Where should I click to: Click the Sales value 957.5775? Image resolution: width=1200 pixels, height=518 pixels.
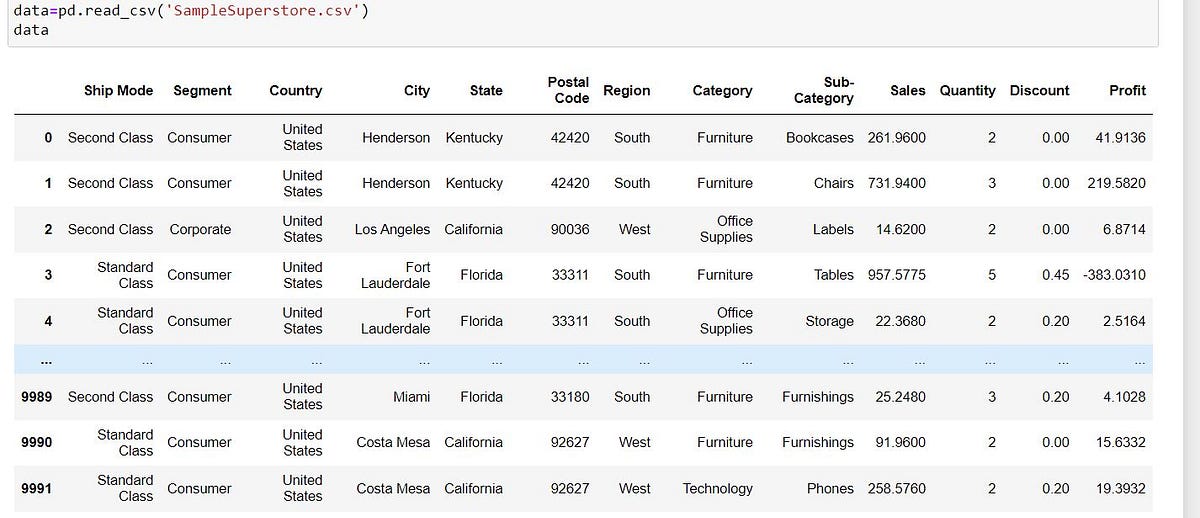click(x=898, y=275)
